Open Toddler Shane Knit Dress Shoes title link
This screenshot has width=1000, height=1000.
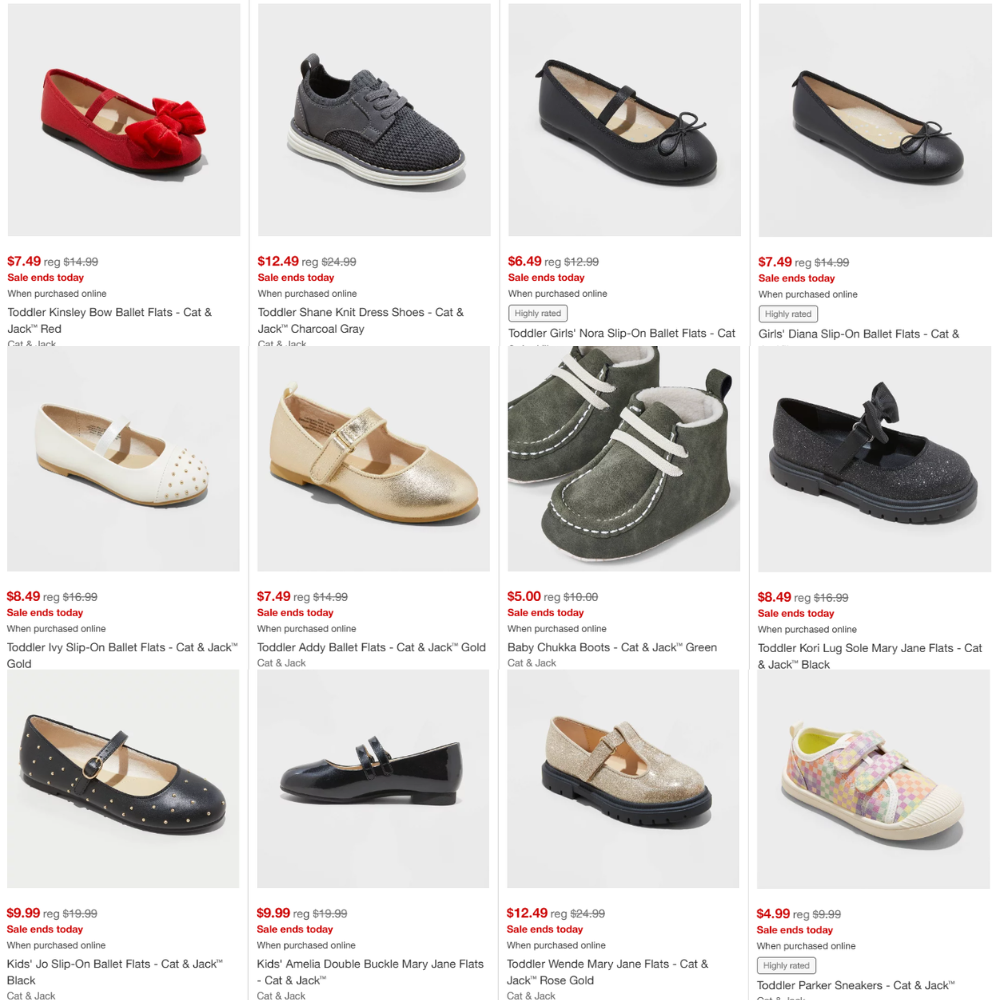coord(361,320)
